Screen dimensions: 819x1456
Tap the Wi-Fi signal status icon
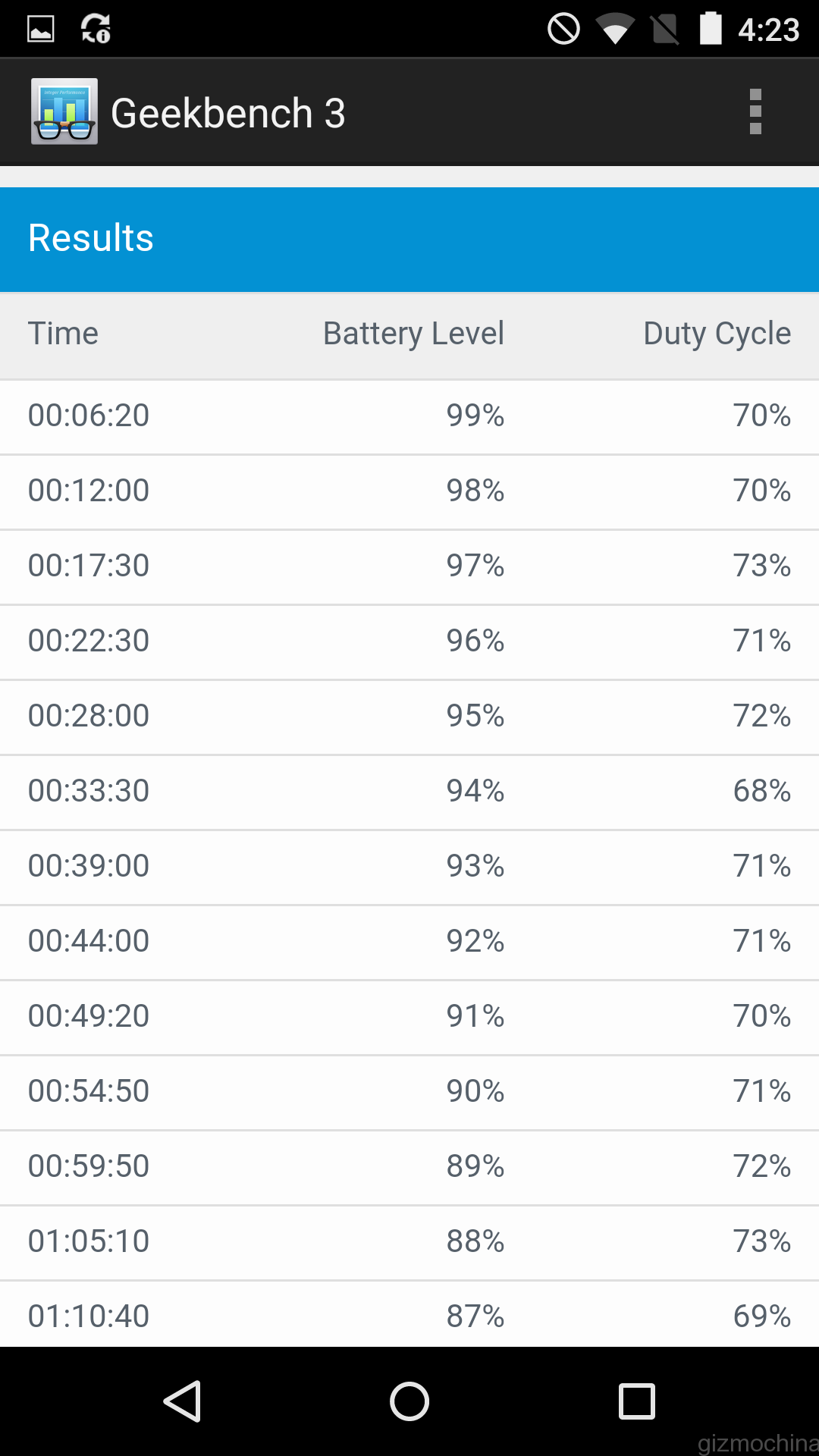pos(614,30)
